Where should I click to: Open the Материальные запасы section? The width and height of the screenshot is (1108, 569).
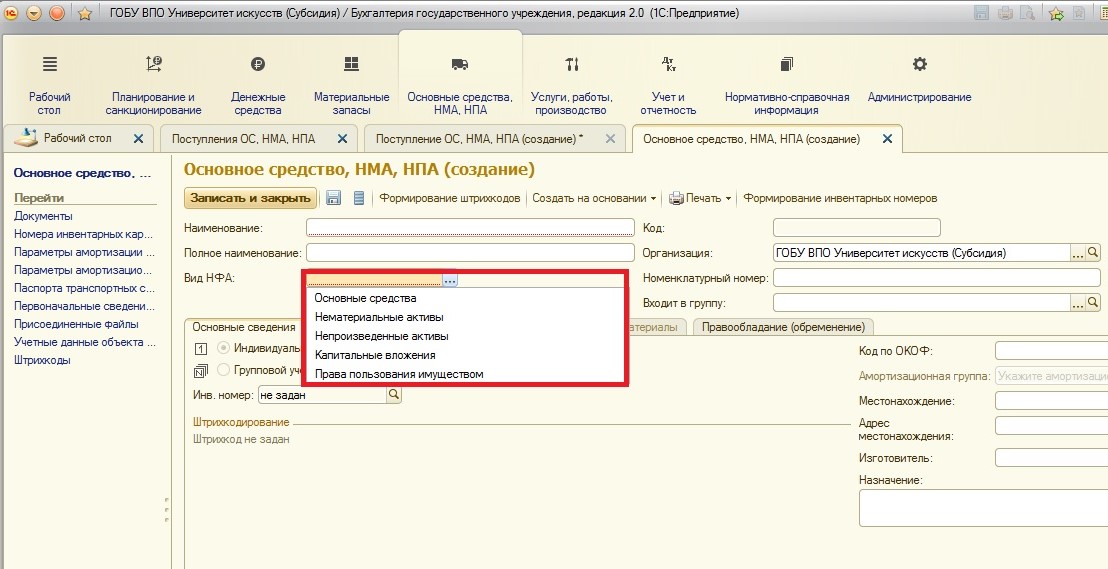pos(351,82)
